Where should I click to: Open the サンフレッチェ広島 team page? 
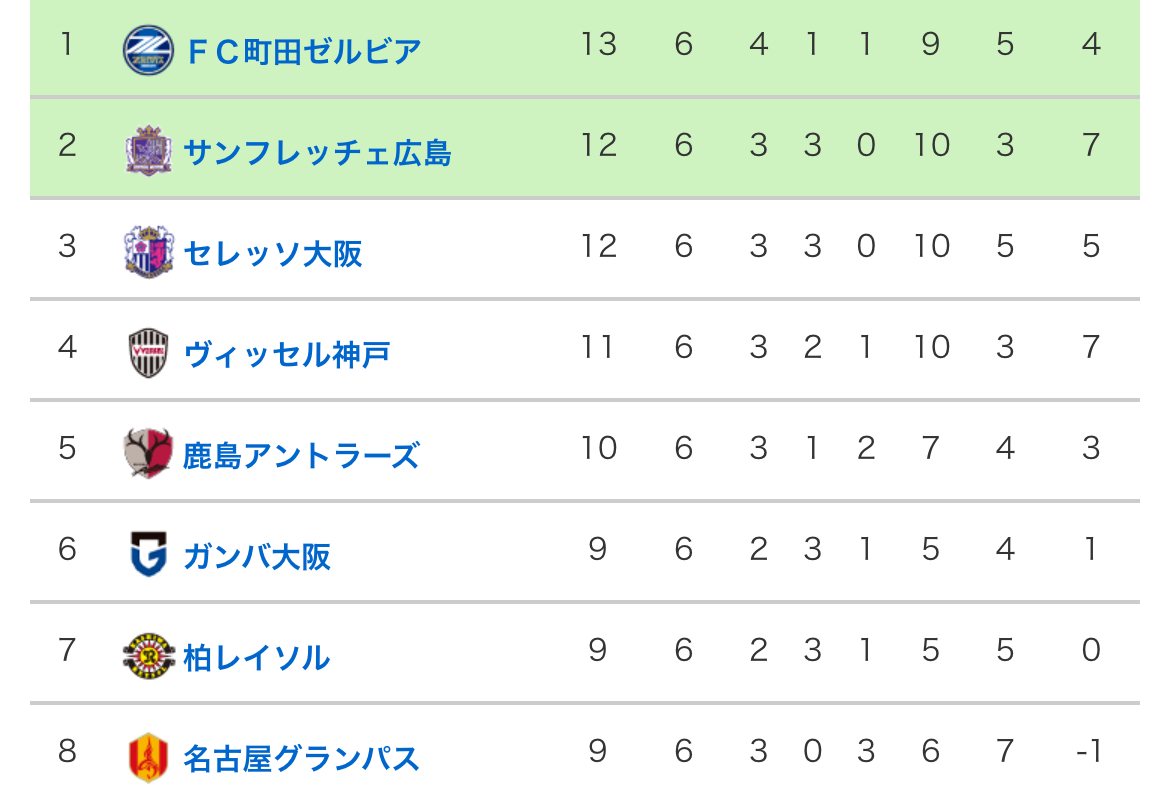(x=317, y=152)
